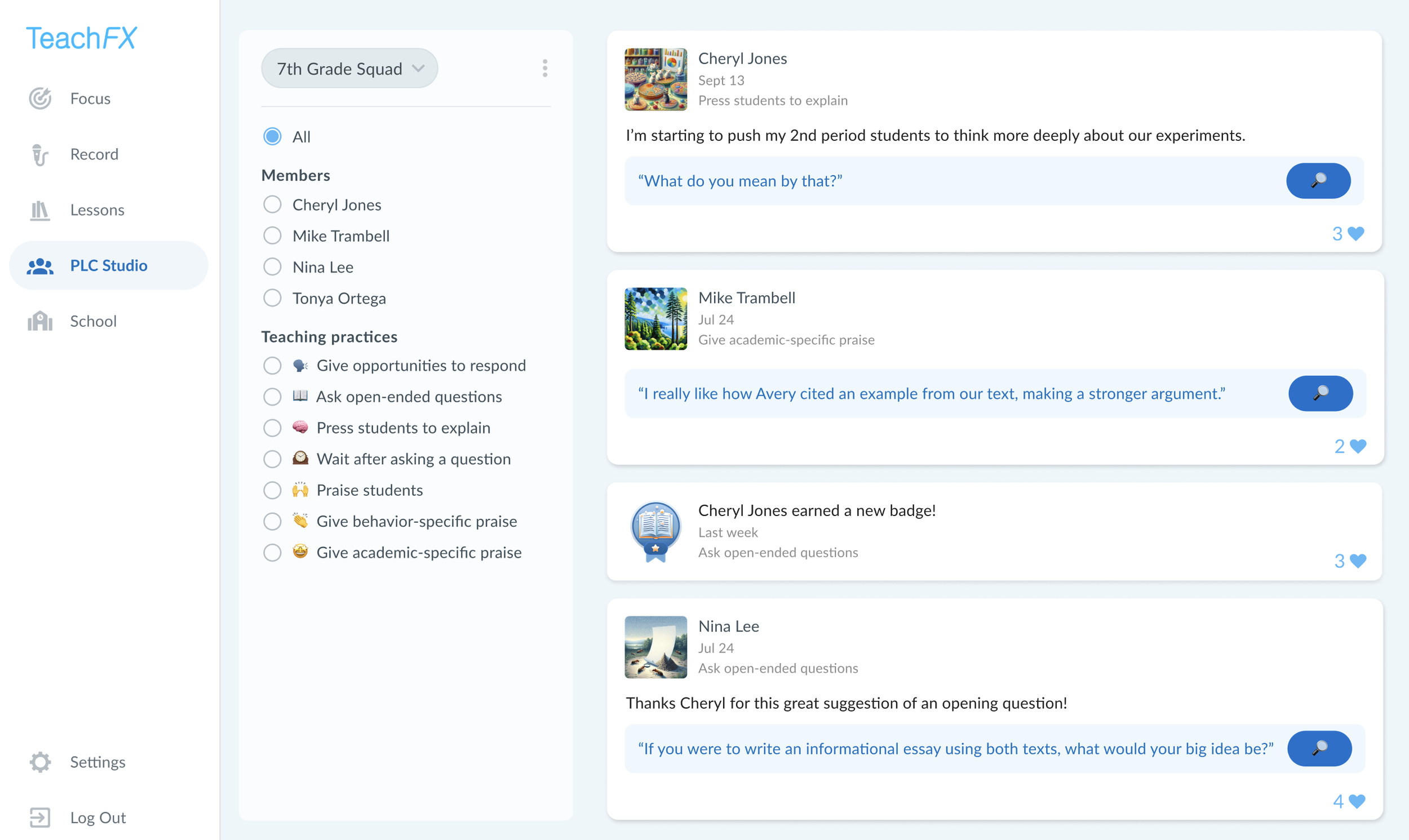Switch to PLC Studio navigation item
Viewport: 1409px width, 840px height.
point(108,265)
